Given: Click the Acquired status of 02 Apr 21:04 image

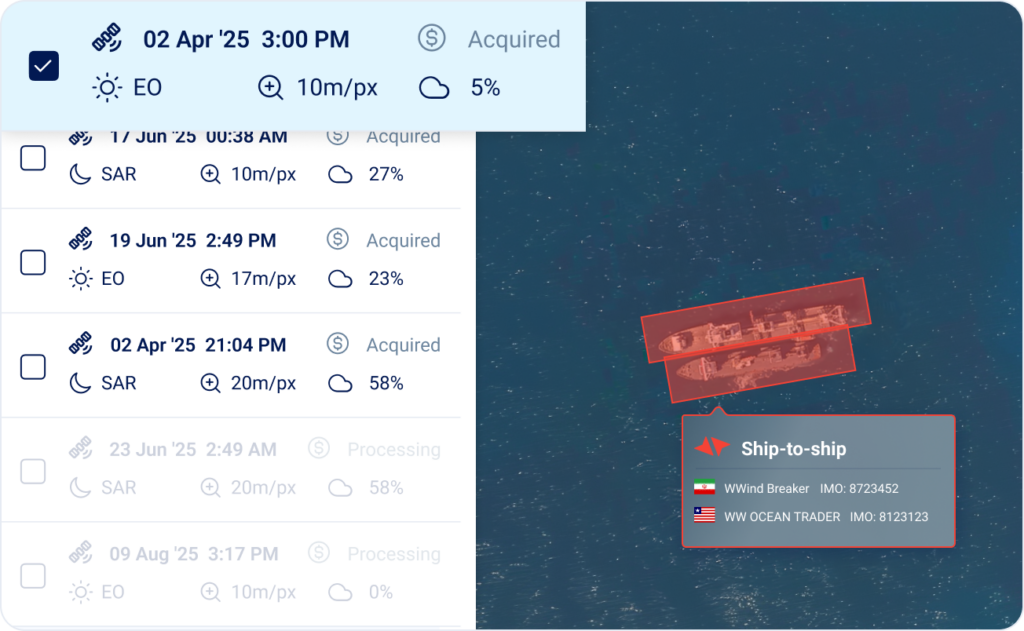Looking at the screenshot, I should tap(403, 345).
